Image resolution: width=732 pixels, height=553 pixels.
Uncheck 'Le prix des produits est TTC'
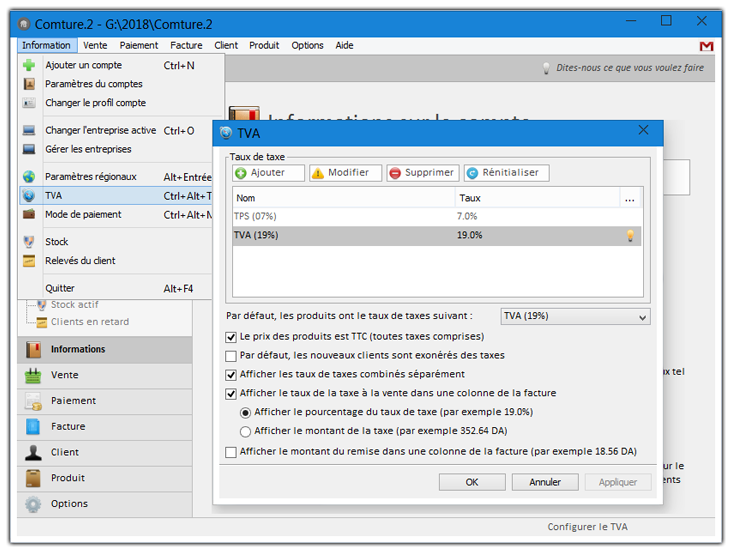tap(232, 337)
